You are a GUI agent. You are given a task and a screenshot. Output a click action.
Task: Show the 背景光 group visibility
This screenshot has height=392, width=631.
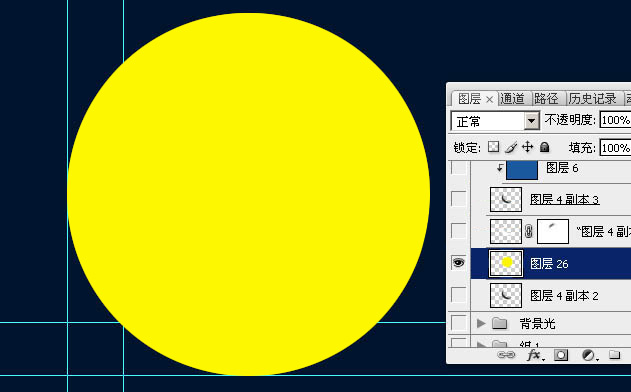[458, 322]
